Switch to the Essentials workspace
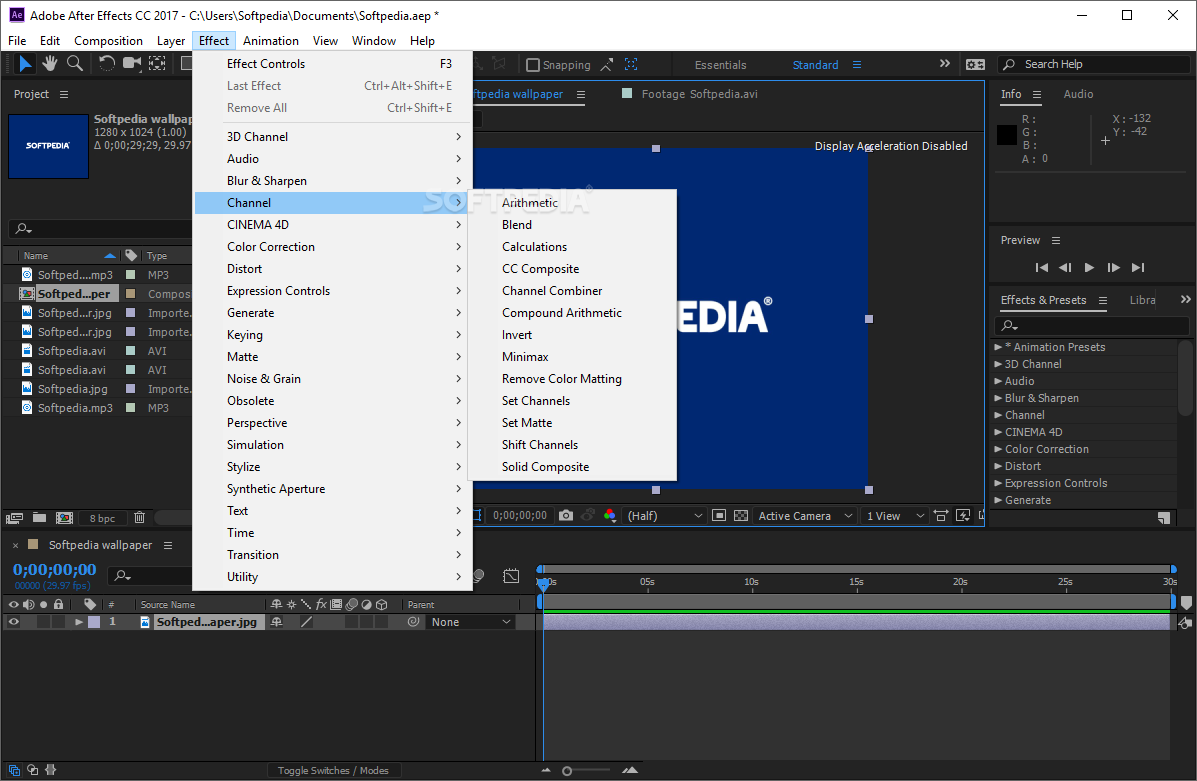Image resolution: width=1197 pixels, height=781 pixels. pyautogui.click(x=720, y=66)
